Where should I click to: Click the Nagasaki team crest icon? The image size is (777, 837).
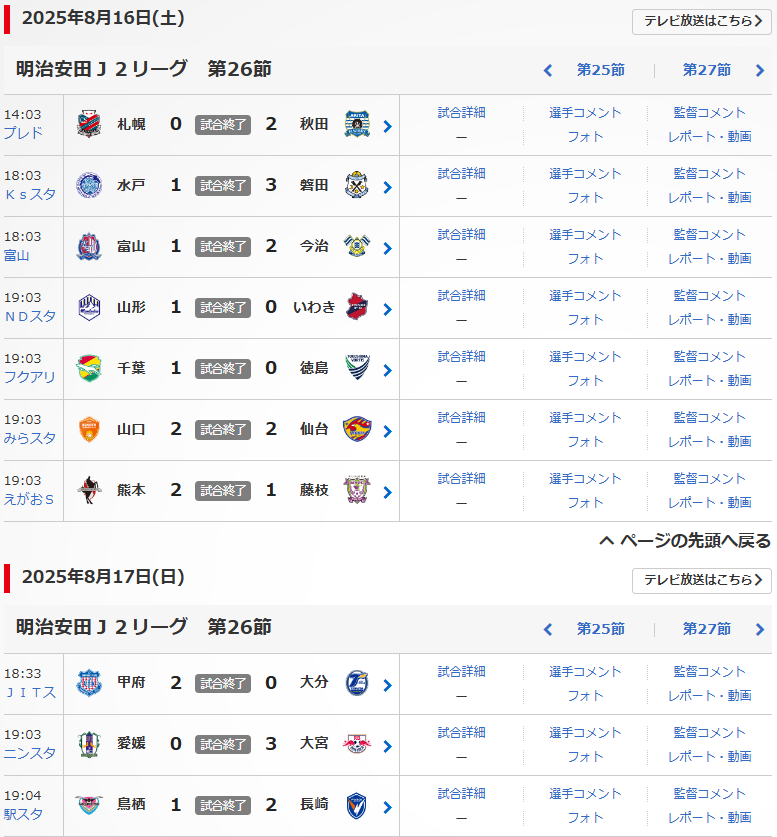point(357,805)
